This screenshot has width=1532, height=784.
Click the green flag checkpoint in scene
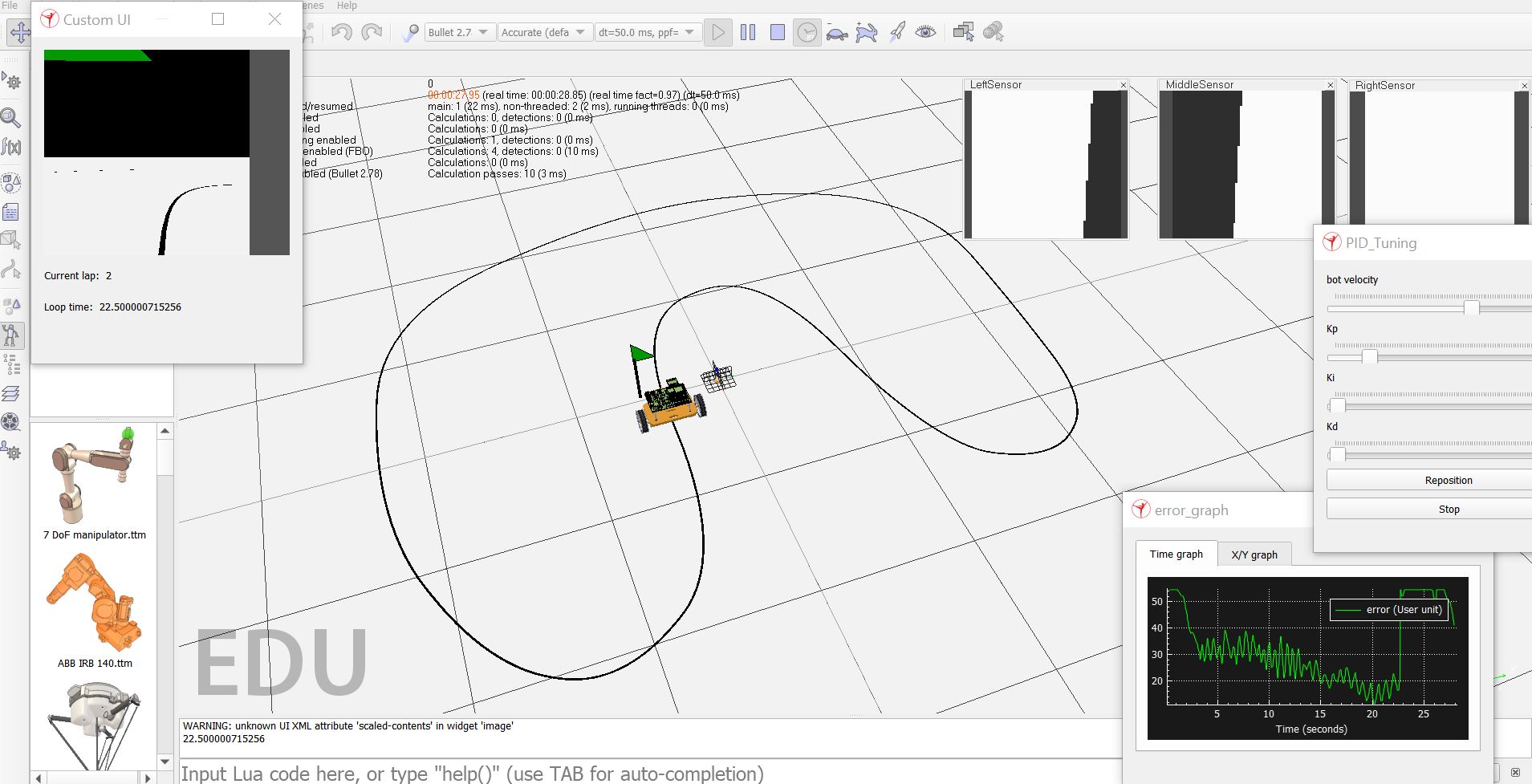(x=641, y=353)
